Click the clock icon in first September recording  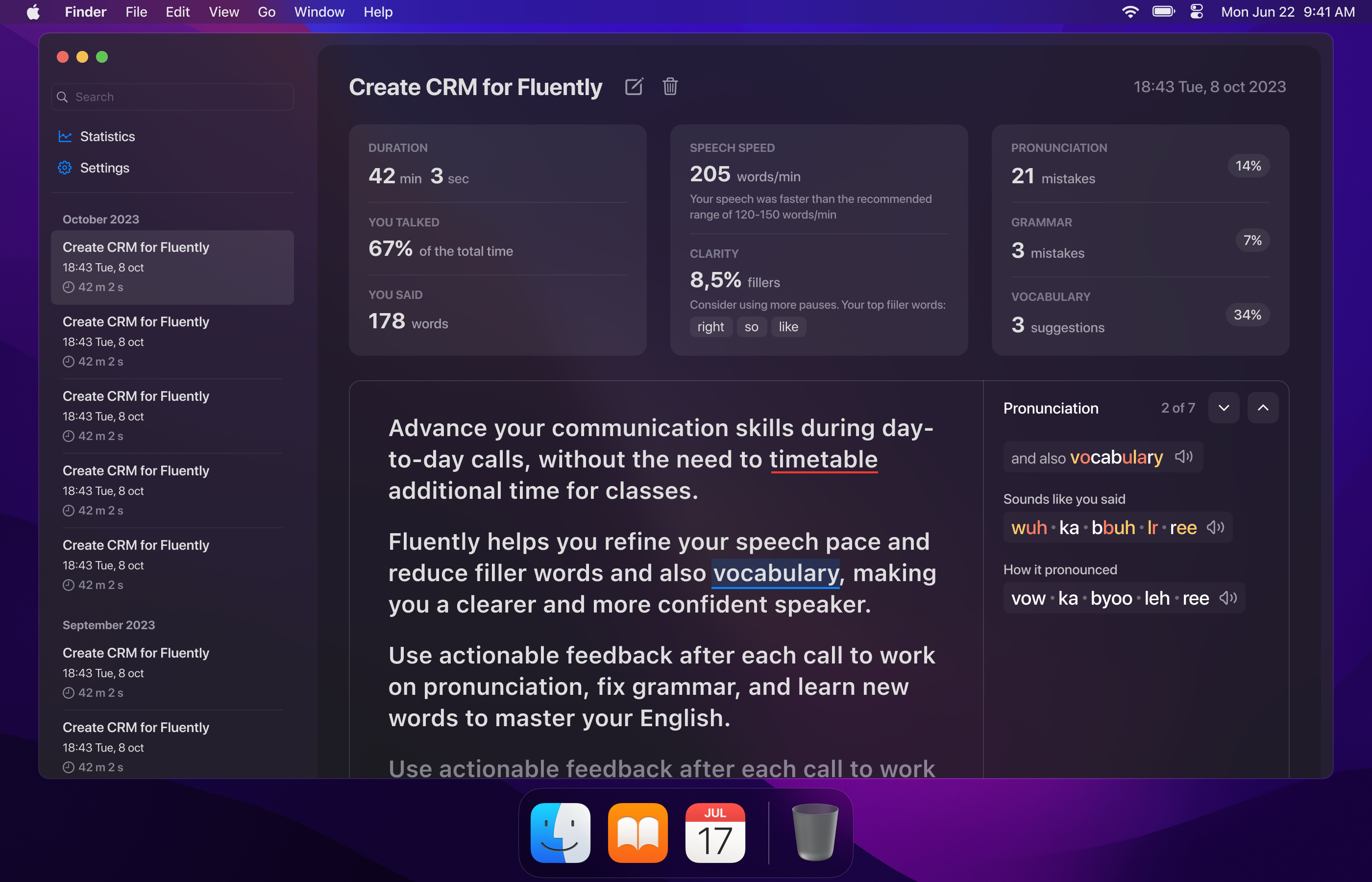69,693
